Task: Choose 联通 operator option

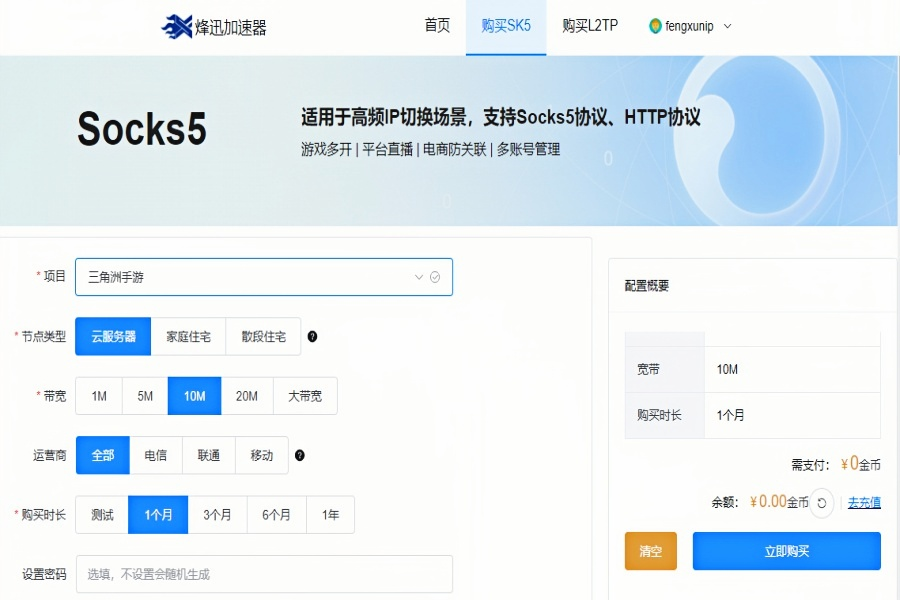Action: pyautogui.click(x=208, y=455)
